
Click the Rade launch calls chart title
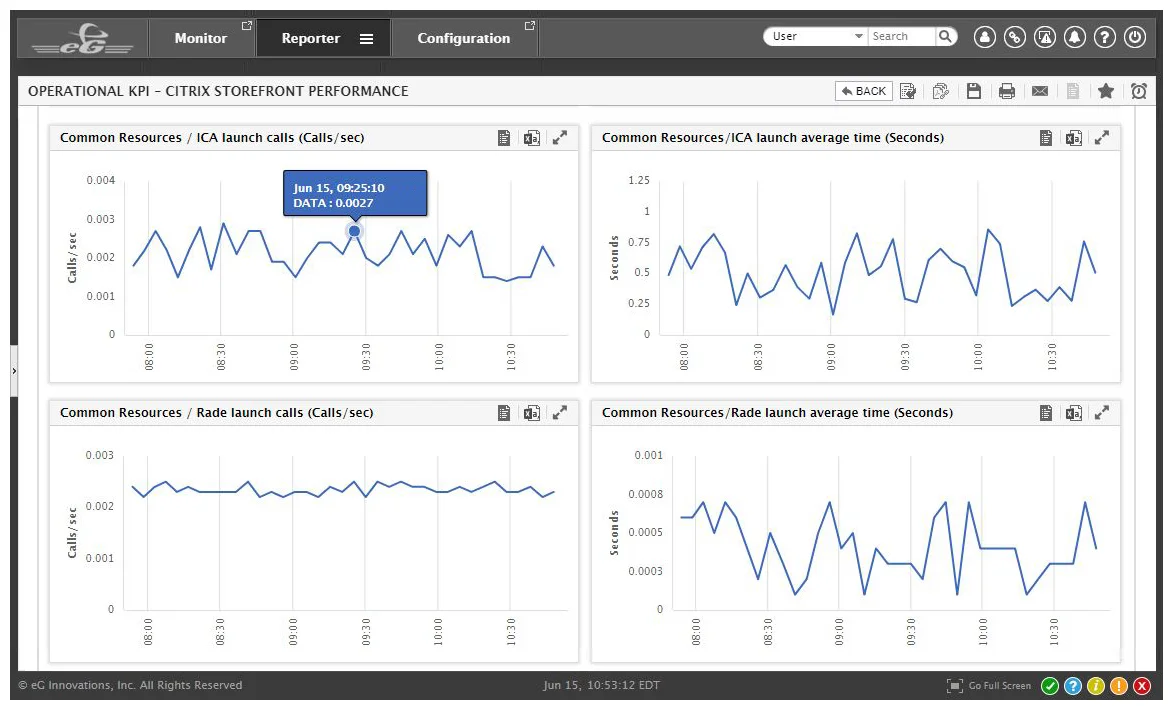[217, 413]
